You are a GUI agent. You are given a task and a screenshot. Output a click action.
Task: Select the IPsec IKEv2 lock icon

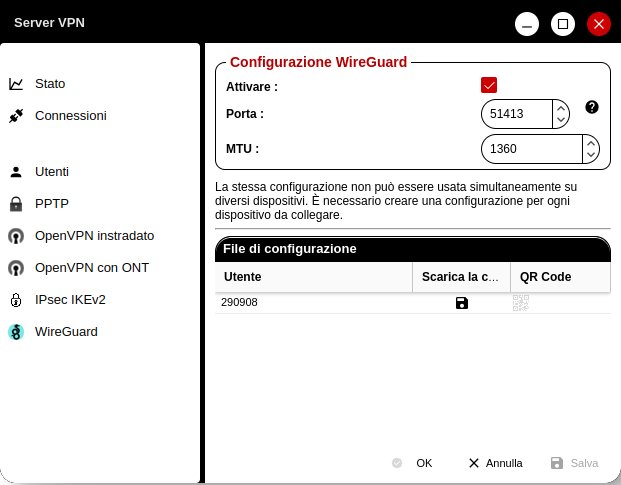tap(16, 300)
